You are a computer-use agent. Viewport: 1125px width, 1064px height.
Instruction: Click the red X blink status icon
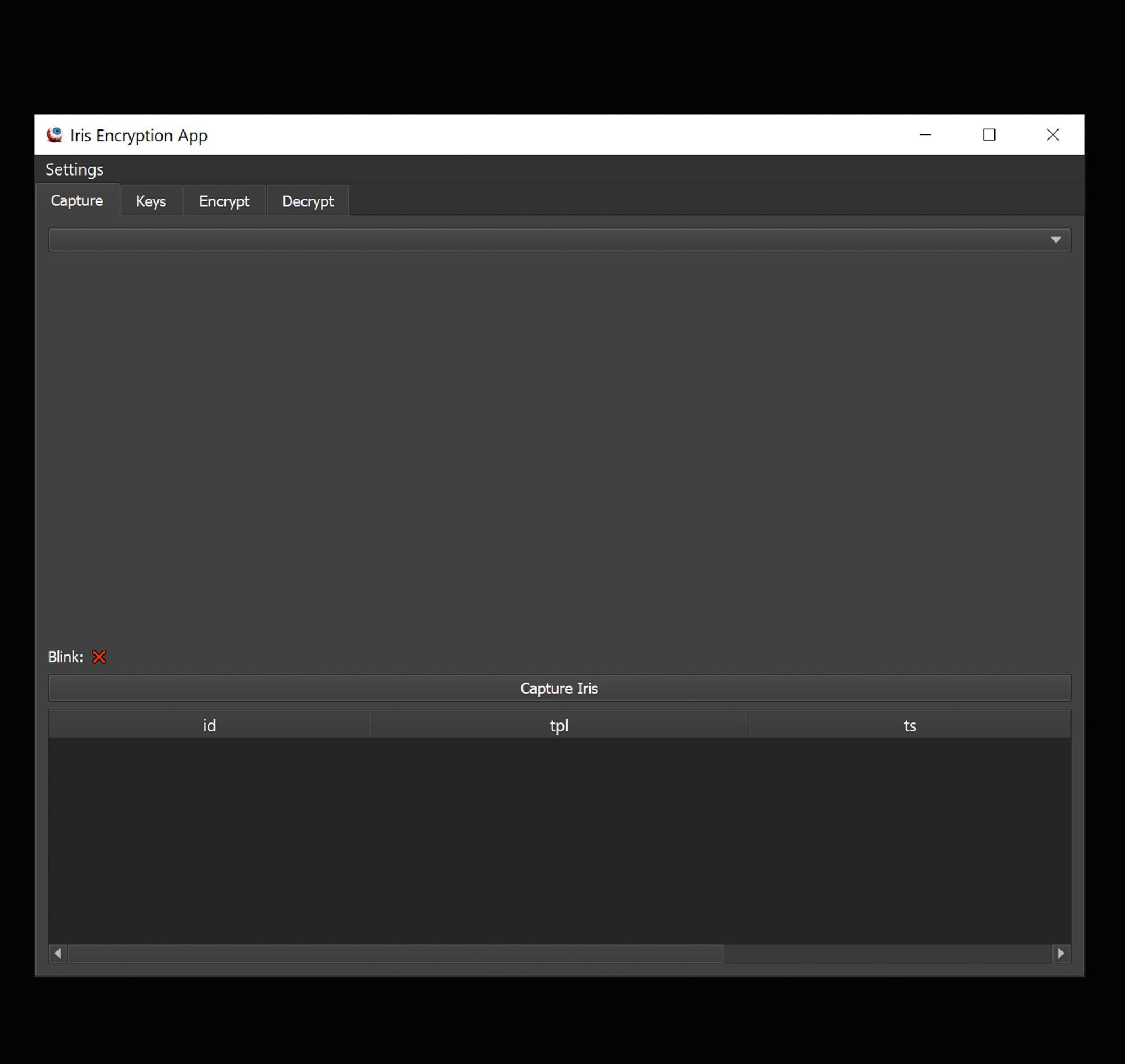coord(99,657)
